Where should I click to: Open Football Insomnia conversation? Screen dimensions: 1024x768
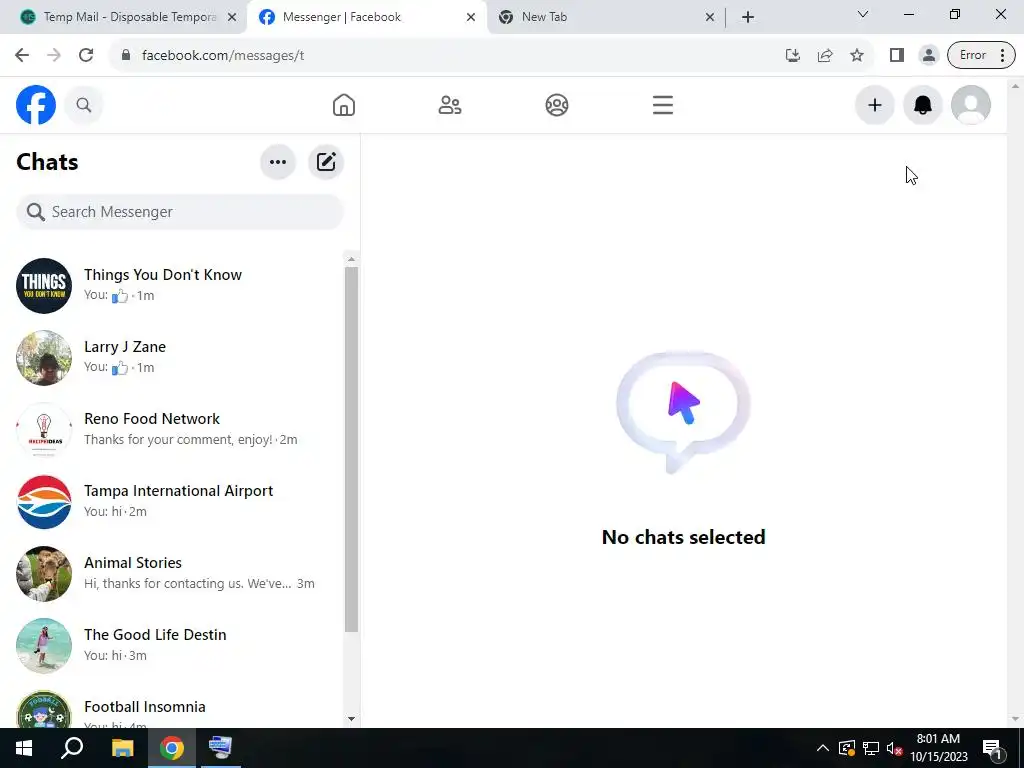176,708
